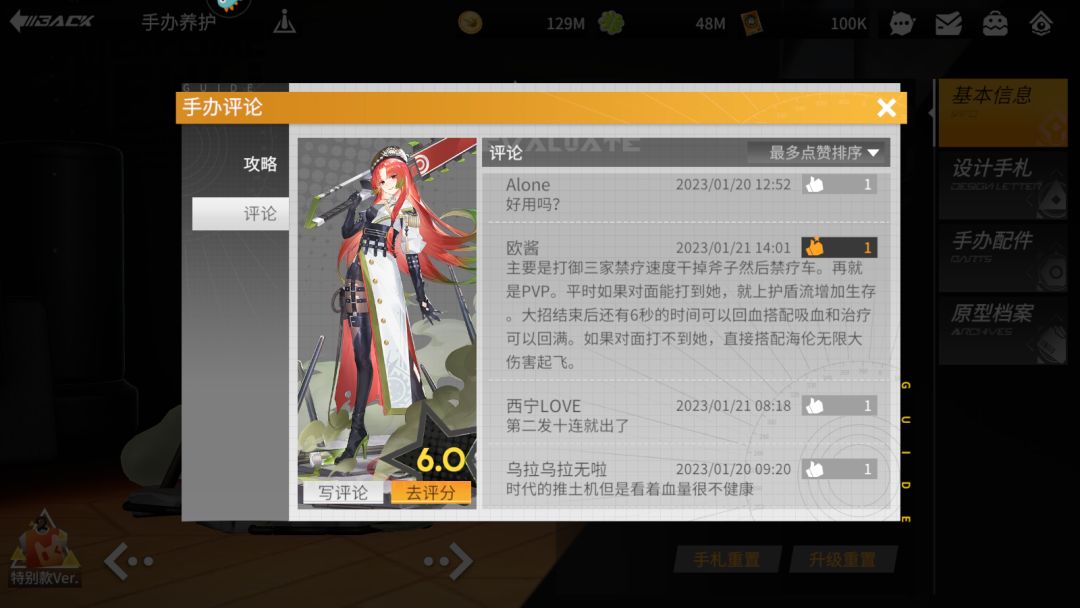Like 西宁LOVE's comment
This screenshot has height=608, width=1080.
839,406
